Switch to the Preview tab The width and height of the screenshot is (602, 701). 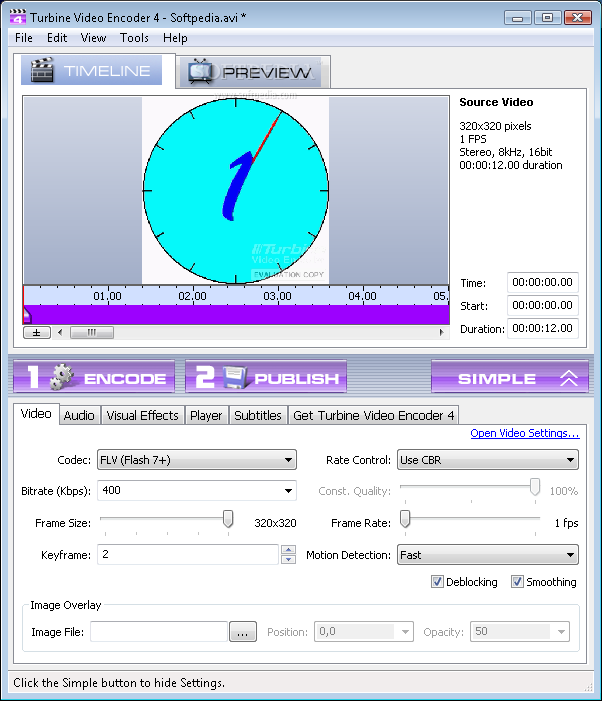(x=253, y=72)
